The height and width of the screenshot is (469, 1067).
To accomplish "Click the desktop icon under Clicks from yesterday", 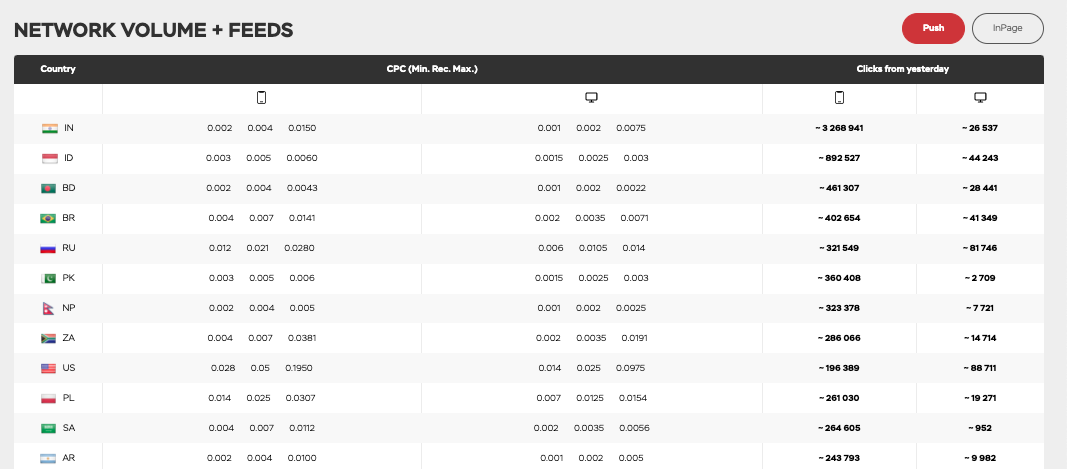I will click(980, 98).
